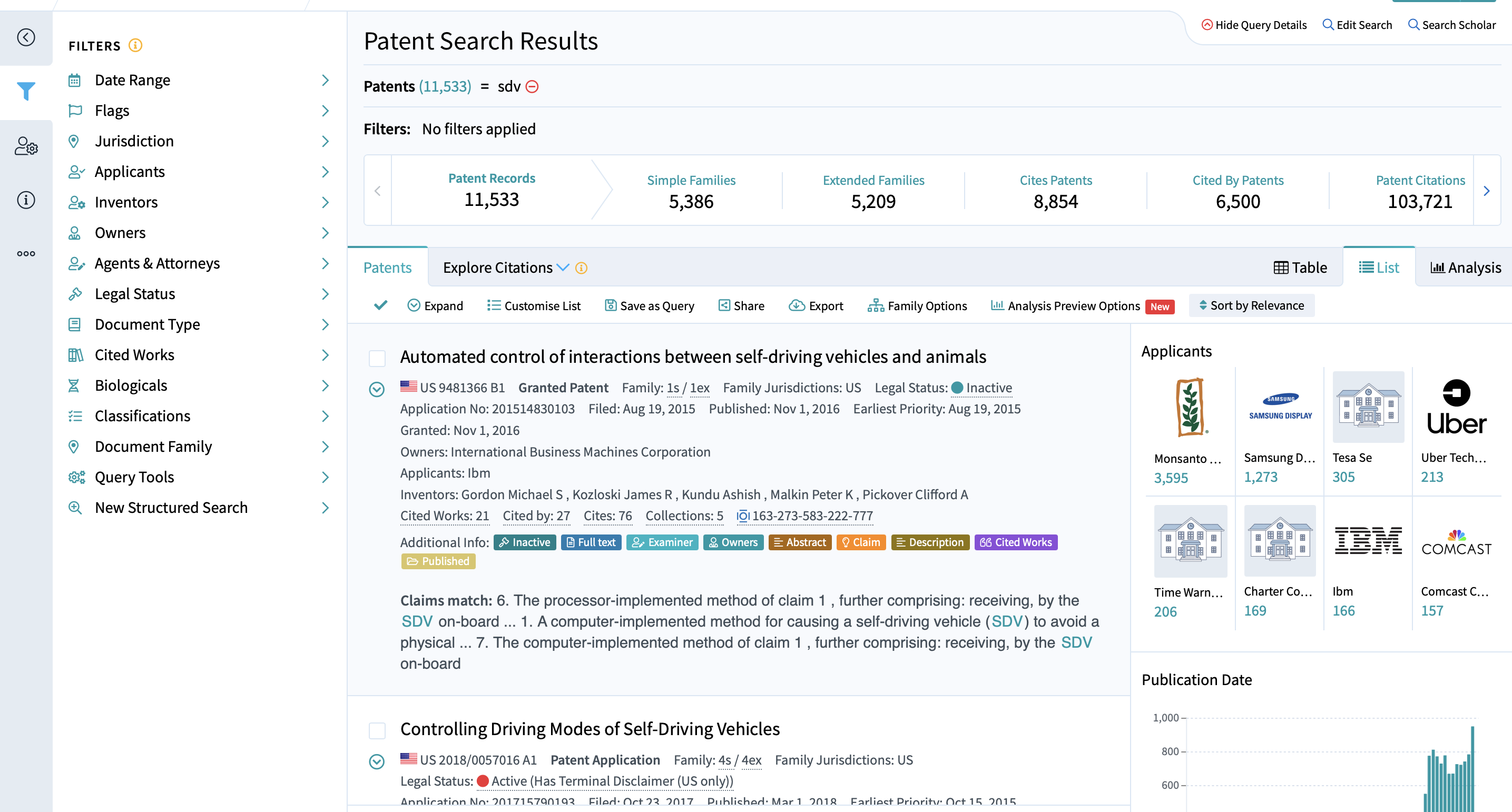Toggle select-all checkmark in toolbar
The image size is (1512, 812).
coord(380,305)
